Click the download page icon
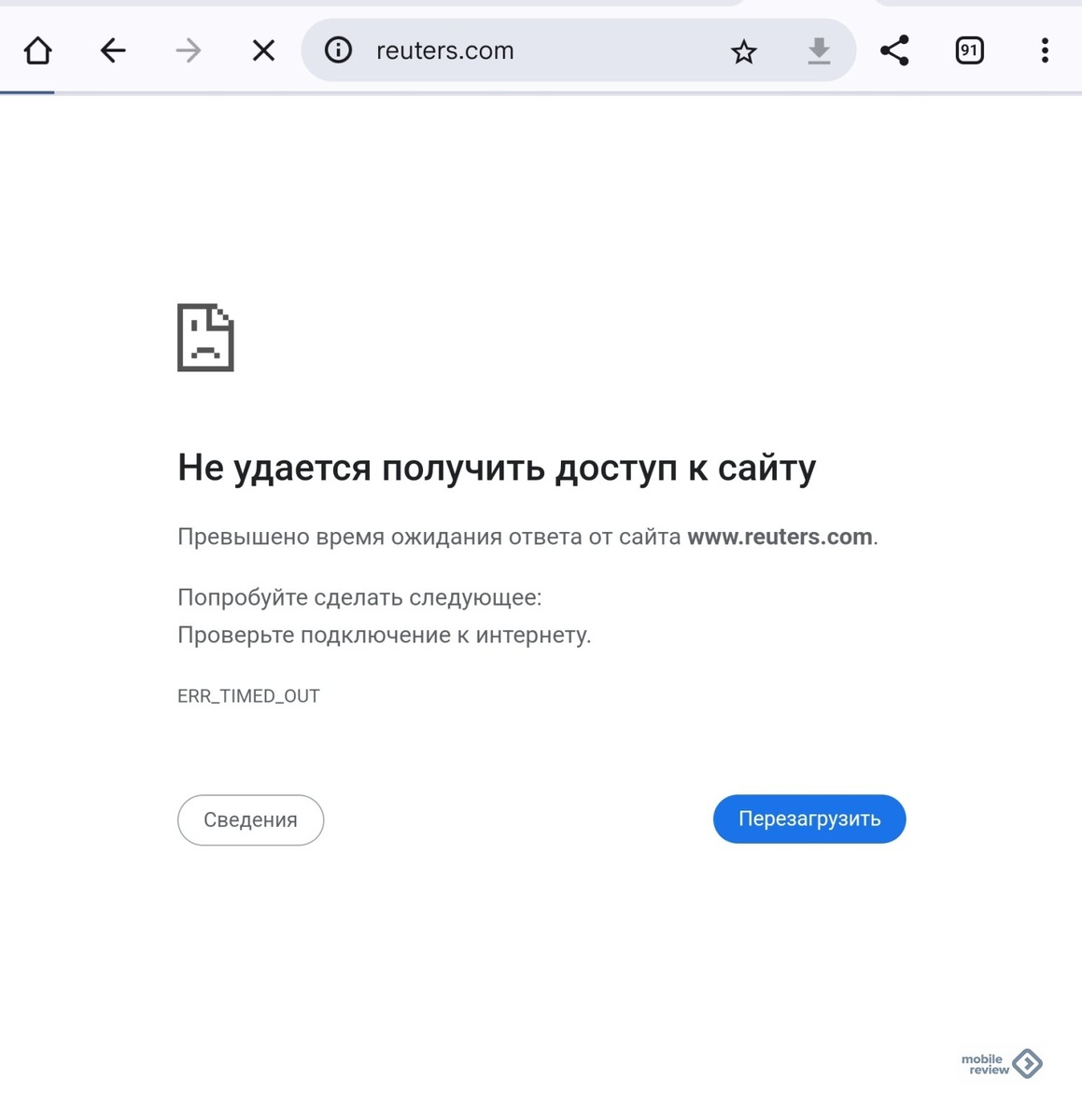Image resolution: width=1082 pixels, height=1120 pixels. (x=819, y=50)
